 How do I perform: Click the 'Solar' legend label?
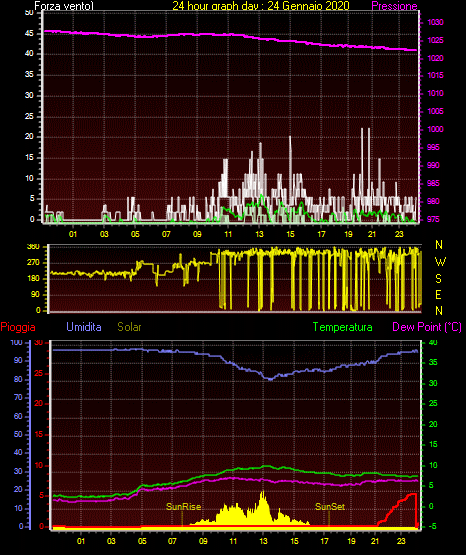coord(129,327)
